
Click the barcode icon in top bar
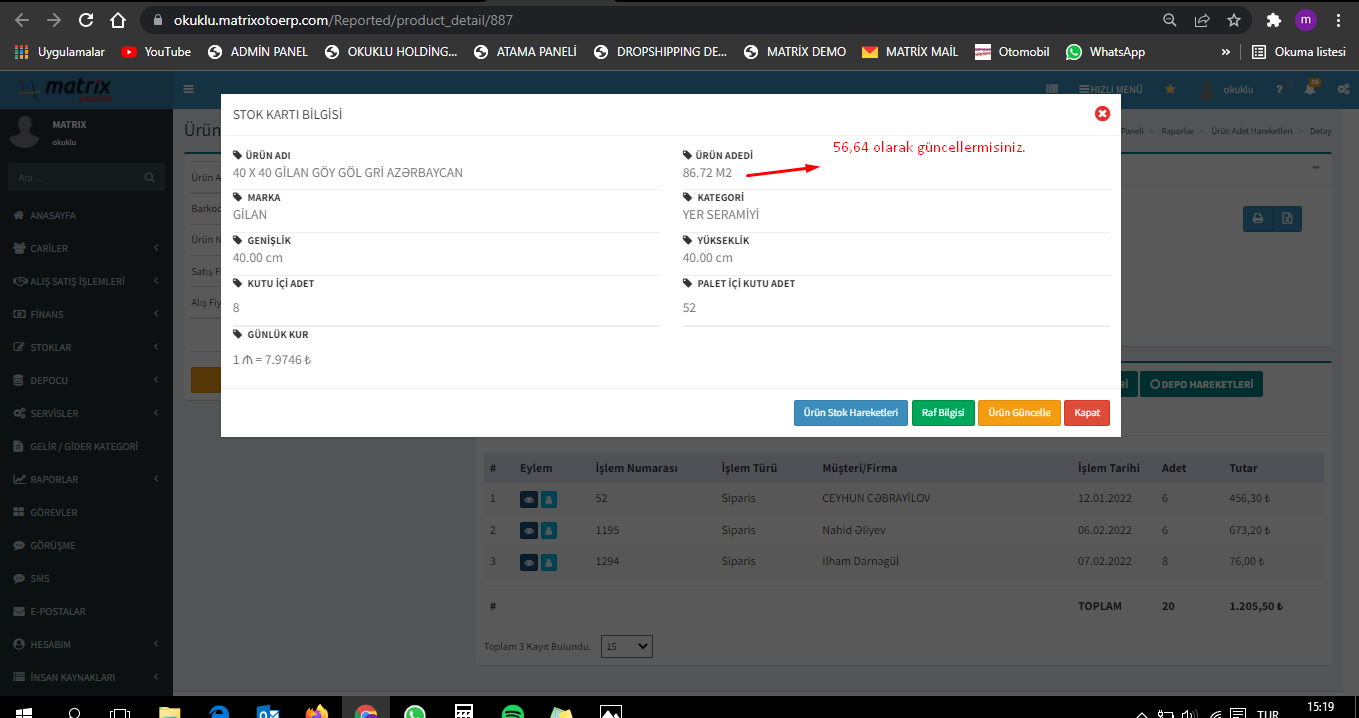1052,89
